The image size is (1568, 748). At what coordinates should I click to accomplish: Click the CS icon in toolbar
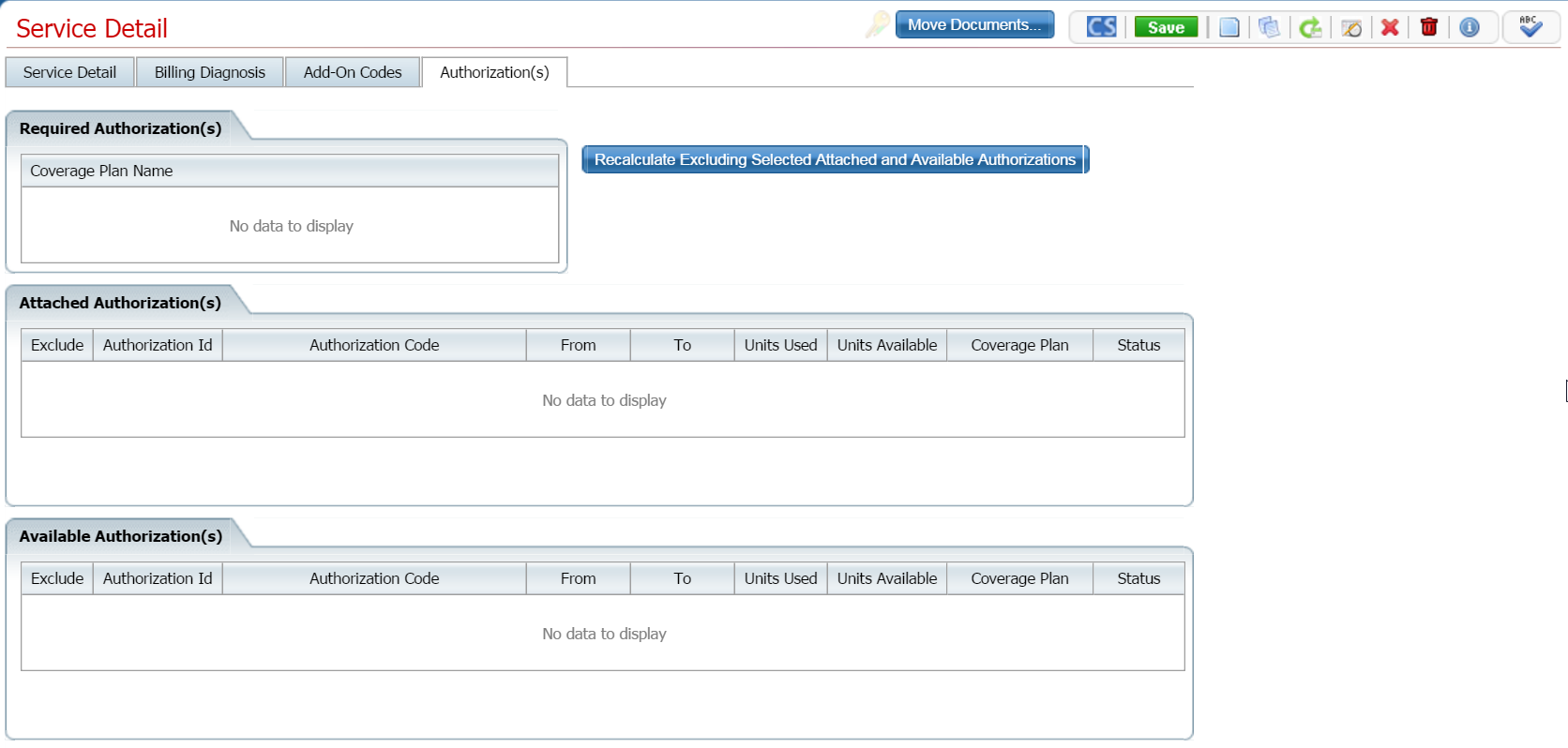tap(1101, 27)
